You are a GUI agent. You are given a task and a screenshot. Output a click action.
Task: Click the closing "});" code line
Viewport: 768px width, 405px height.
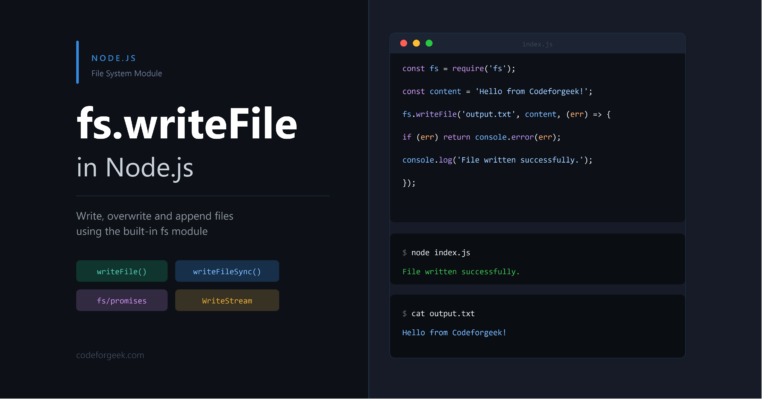[x=409, y=183]
